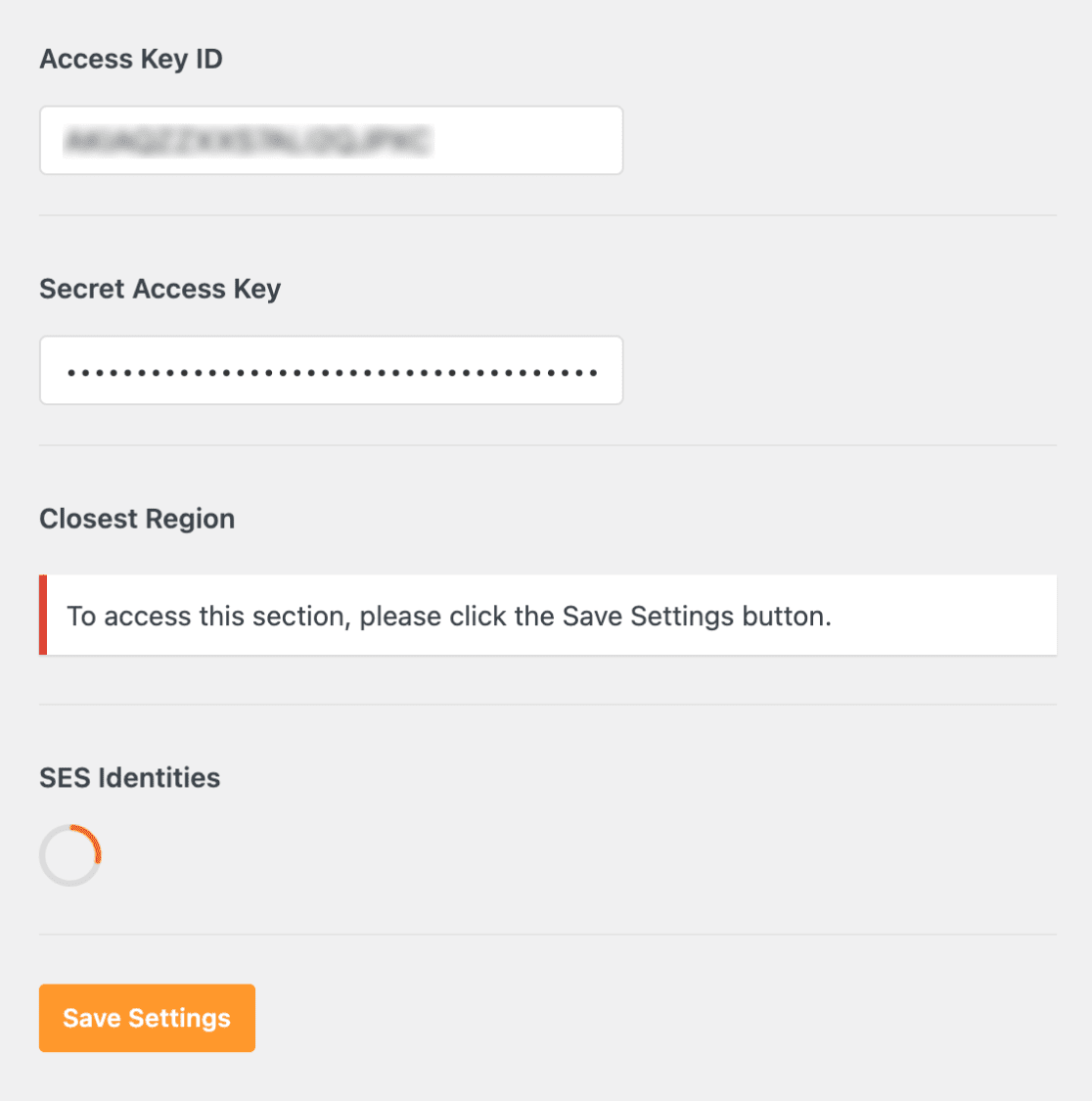Click the word 'Settings' on the orange button
This screenshot has width=1092, height=1101.
[179, 1018]
